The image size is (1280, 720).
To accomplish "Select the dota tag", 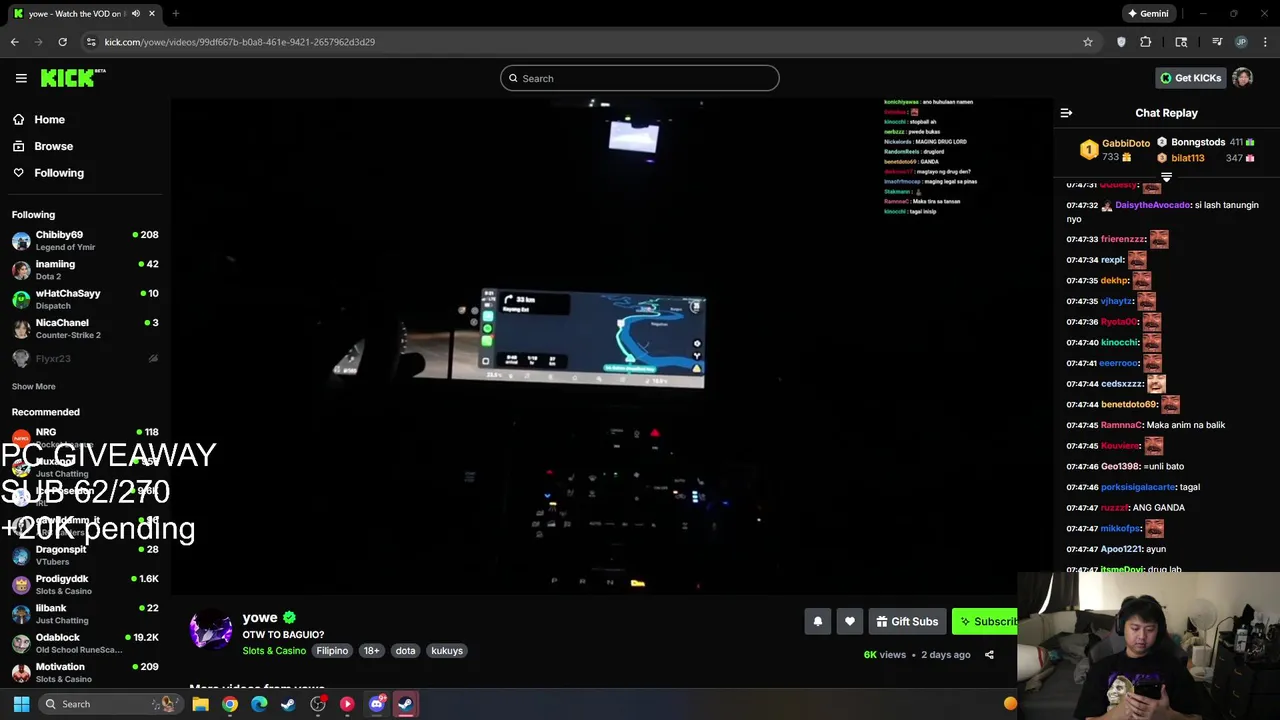I will pyautogui.click(x=405, y=651).
